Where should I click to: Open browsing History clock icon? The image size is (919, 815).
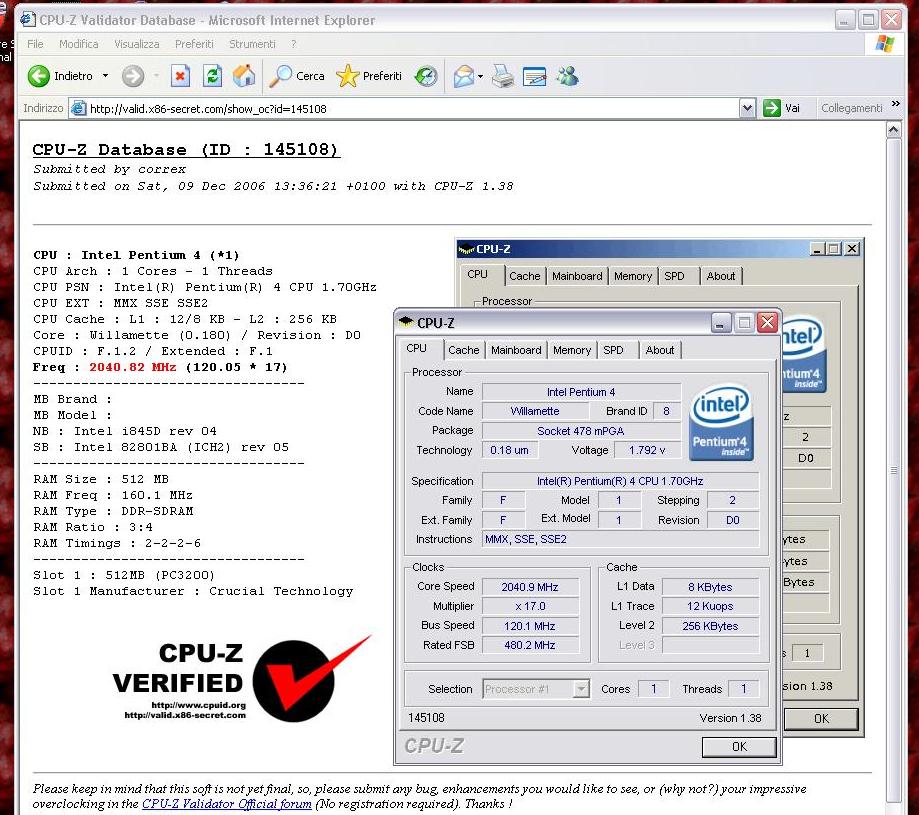[x=426, y=76]
